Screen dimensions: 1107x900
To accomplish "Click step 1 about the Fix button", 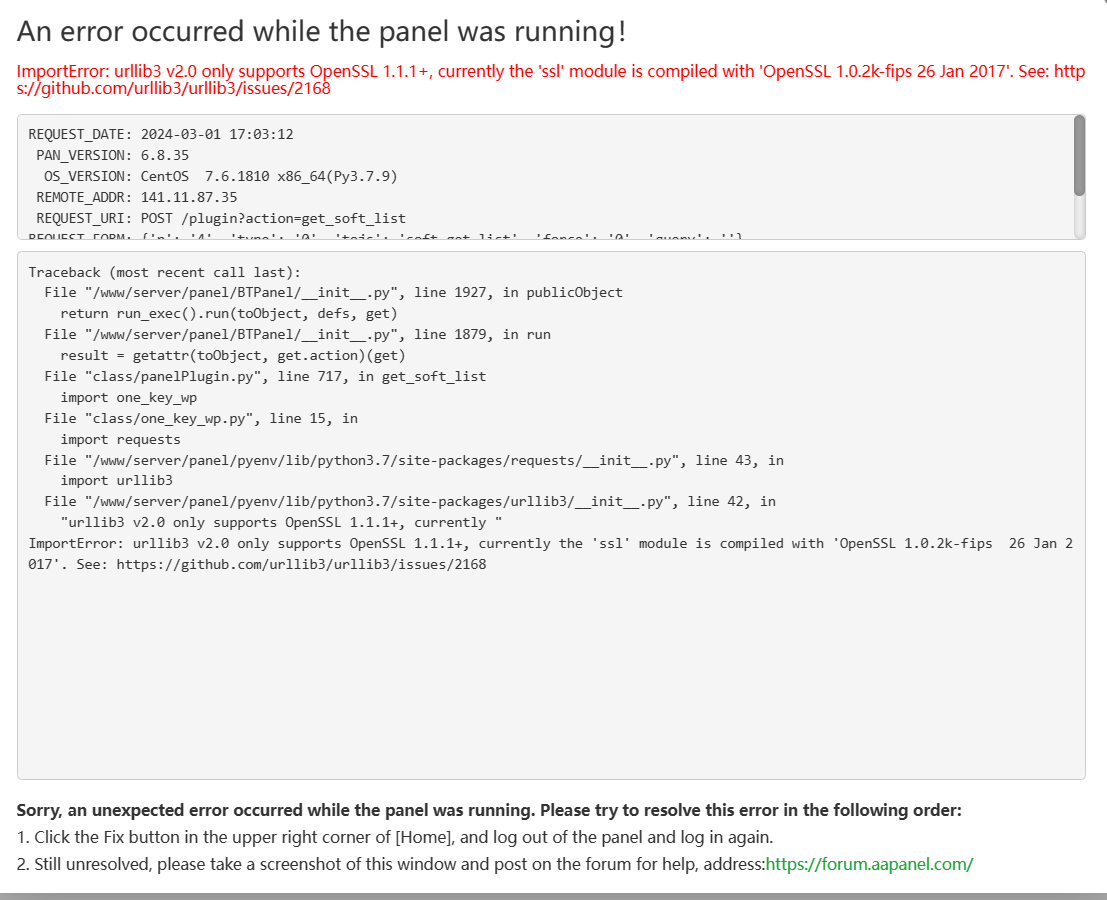I will click(395, 837).
